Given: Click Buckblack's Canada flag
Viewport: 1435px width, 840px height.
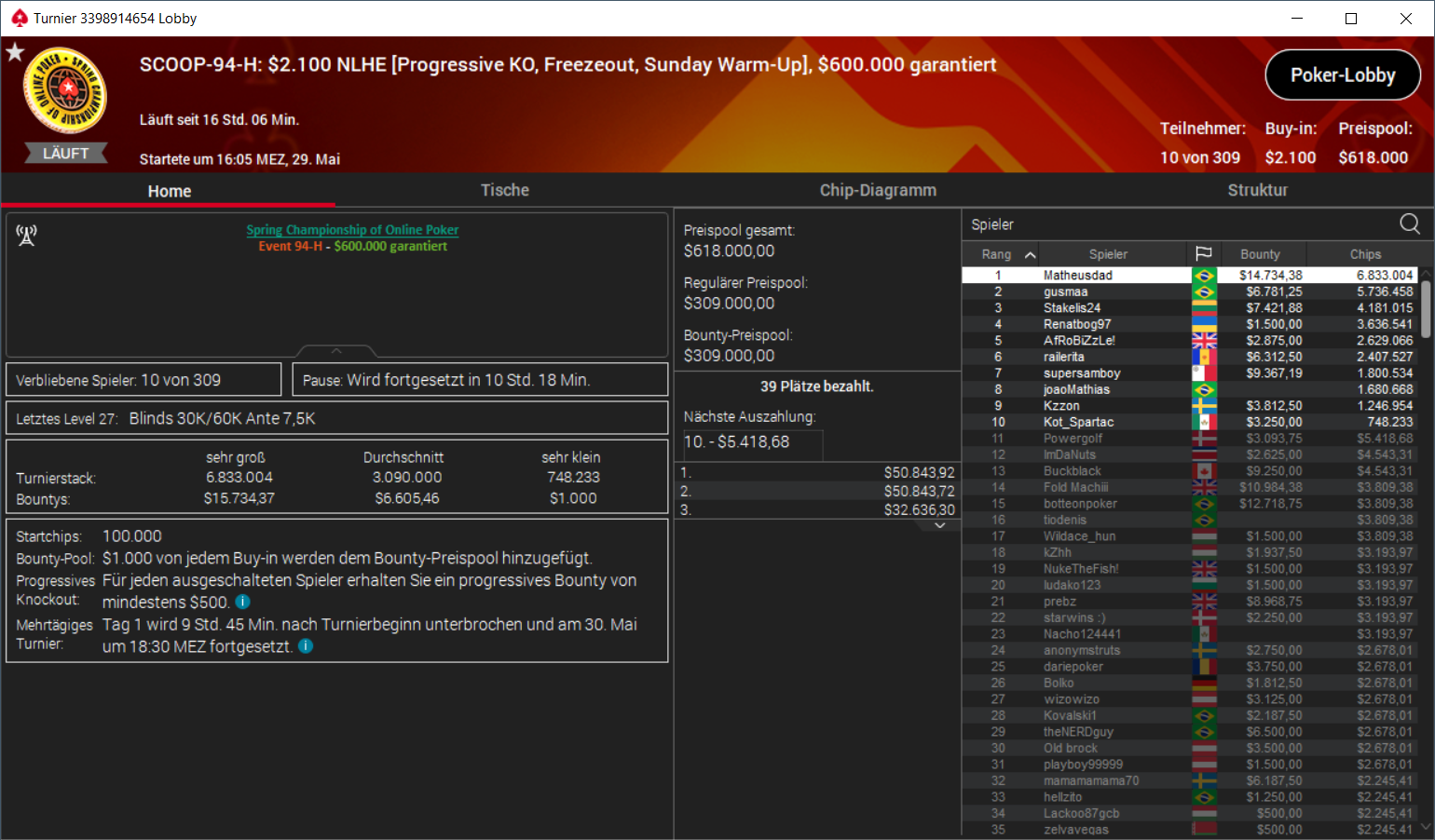Looking at the screenshot, I should click(x=1205, y=470).
